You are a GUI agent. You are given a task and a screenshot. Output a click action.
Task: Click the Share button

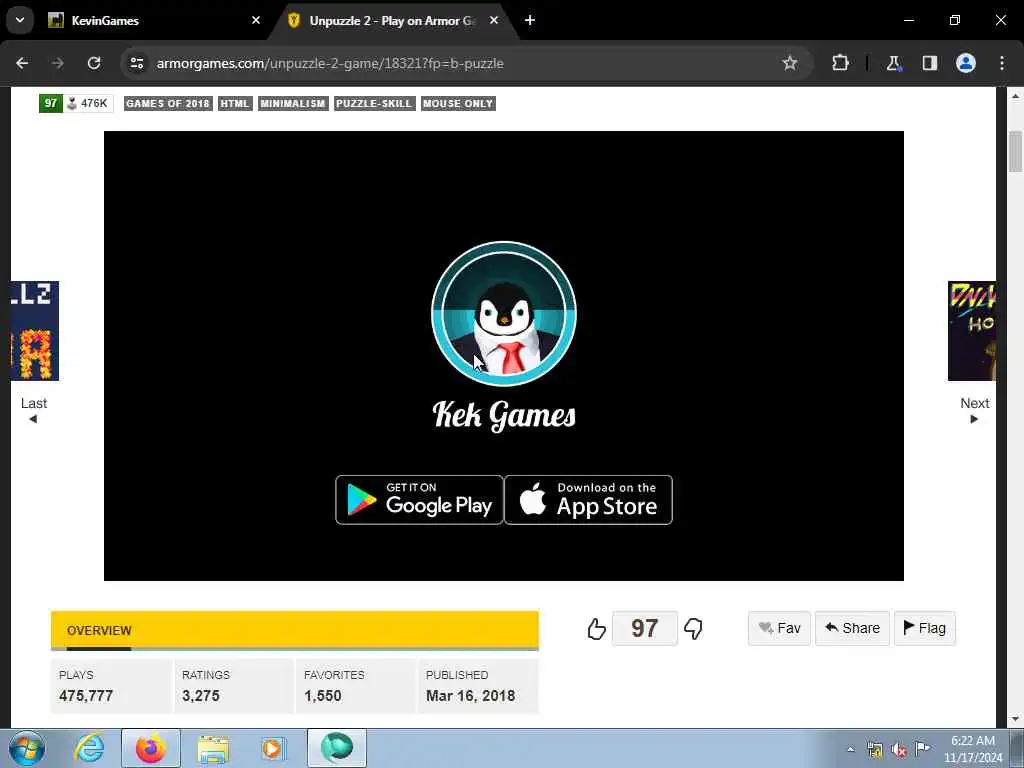click(x=852, y=628)
